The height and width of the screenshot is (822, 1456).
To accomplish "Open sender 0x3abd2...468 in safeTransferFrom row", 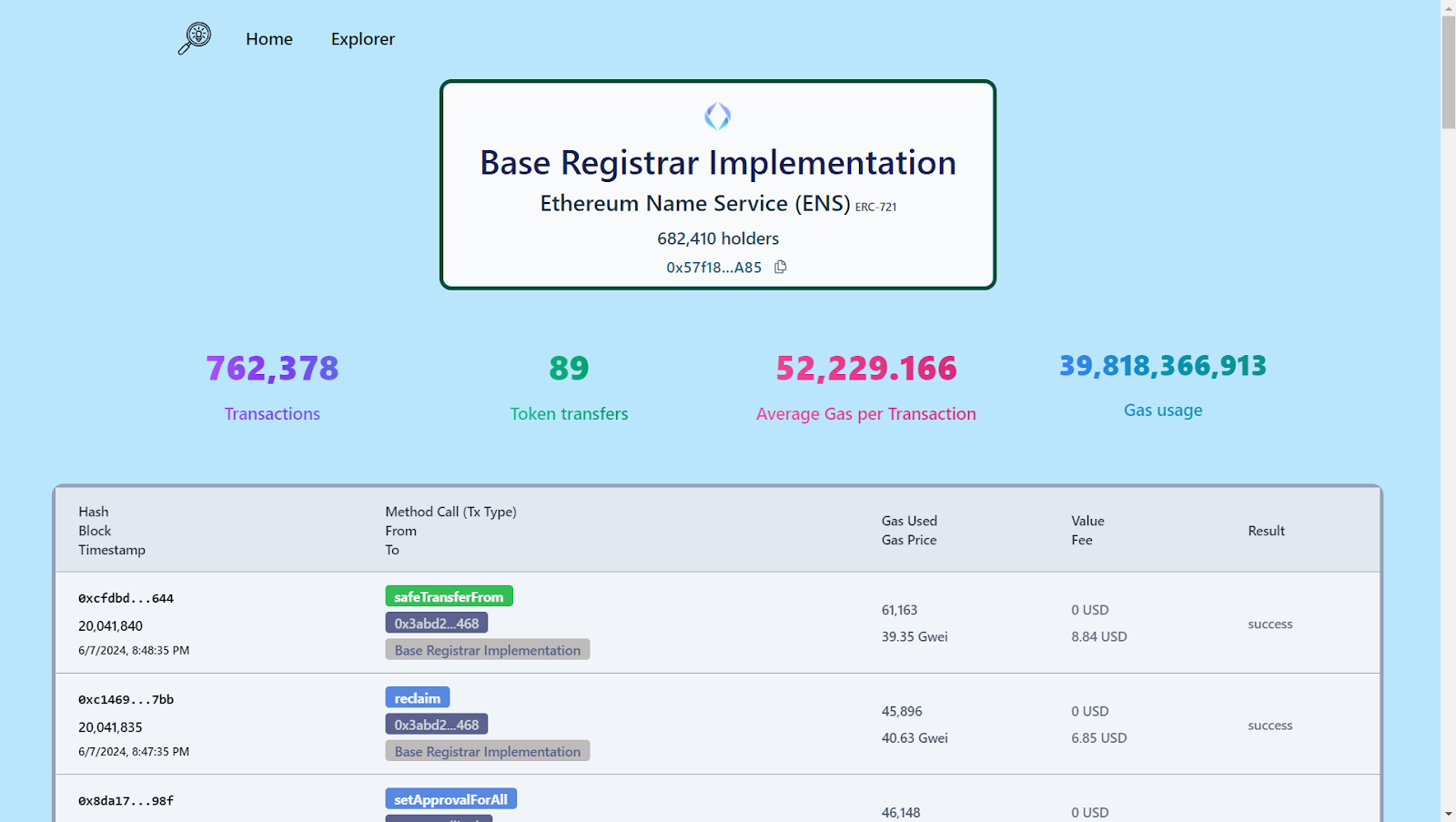I will 437,623.
